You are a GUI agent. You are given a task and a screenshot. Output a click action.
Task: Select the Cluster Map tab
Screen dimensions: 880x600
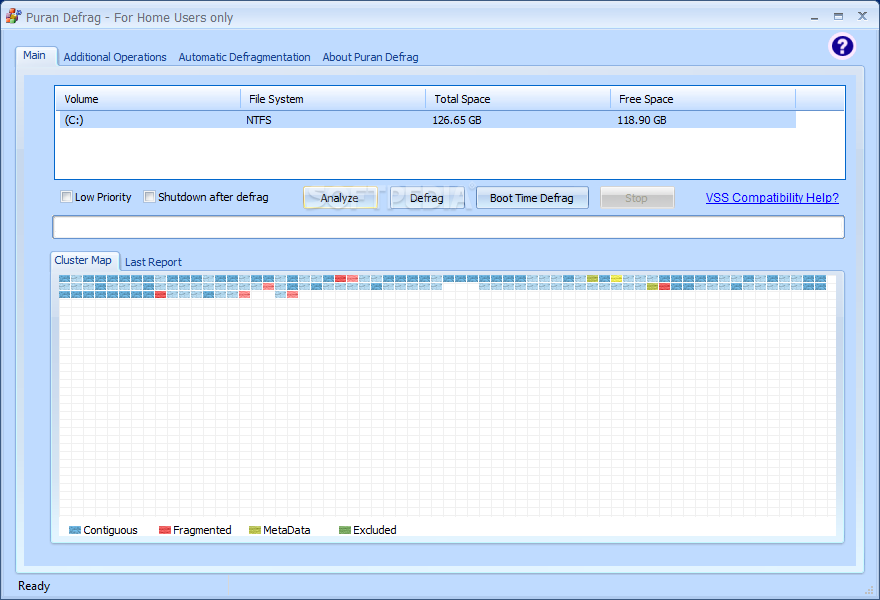pos(83,260)
